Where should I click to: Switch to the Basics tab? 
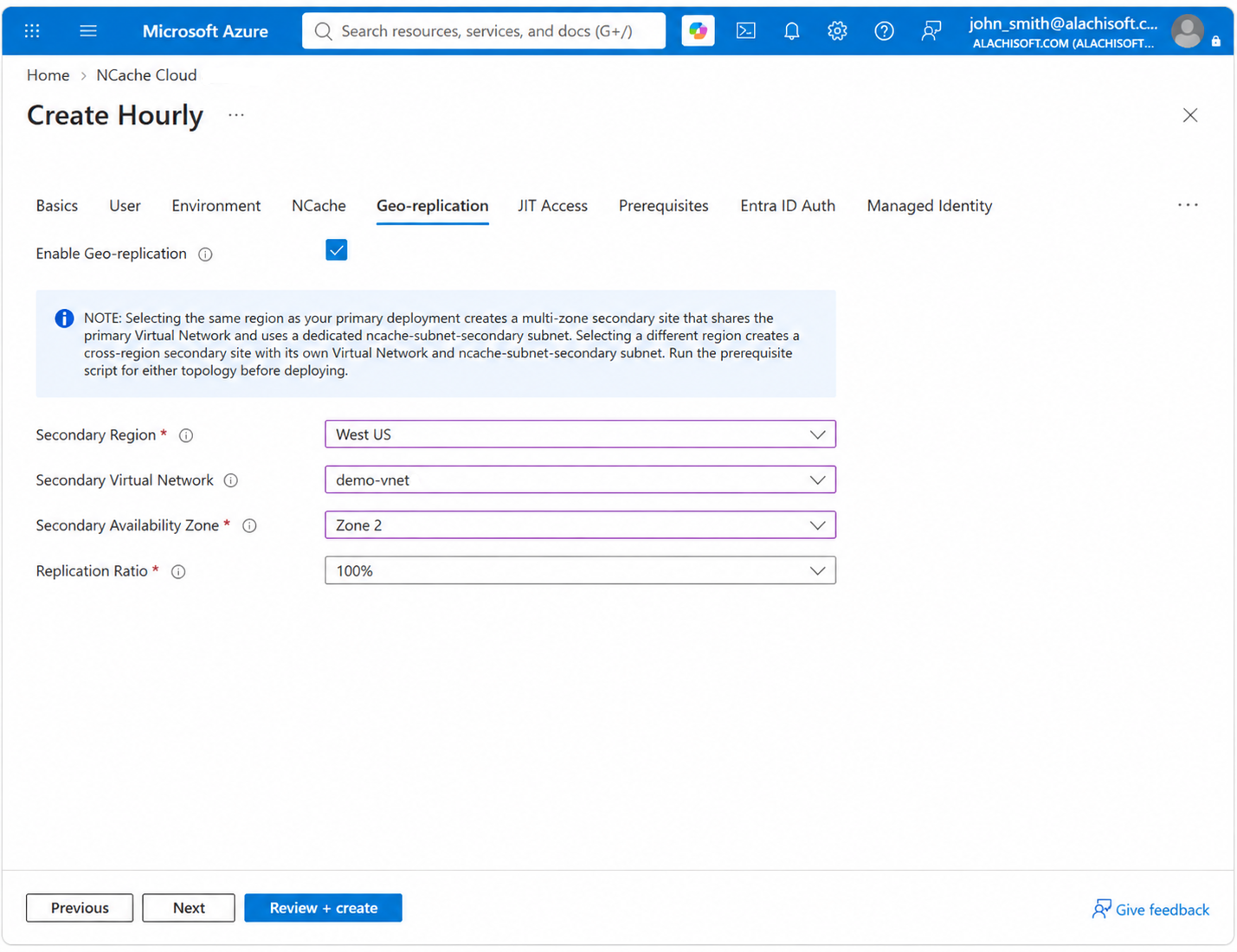tap(57, 206)
